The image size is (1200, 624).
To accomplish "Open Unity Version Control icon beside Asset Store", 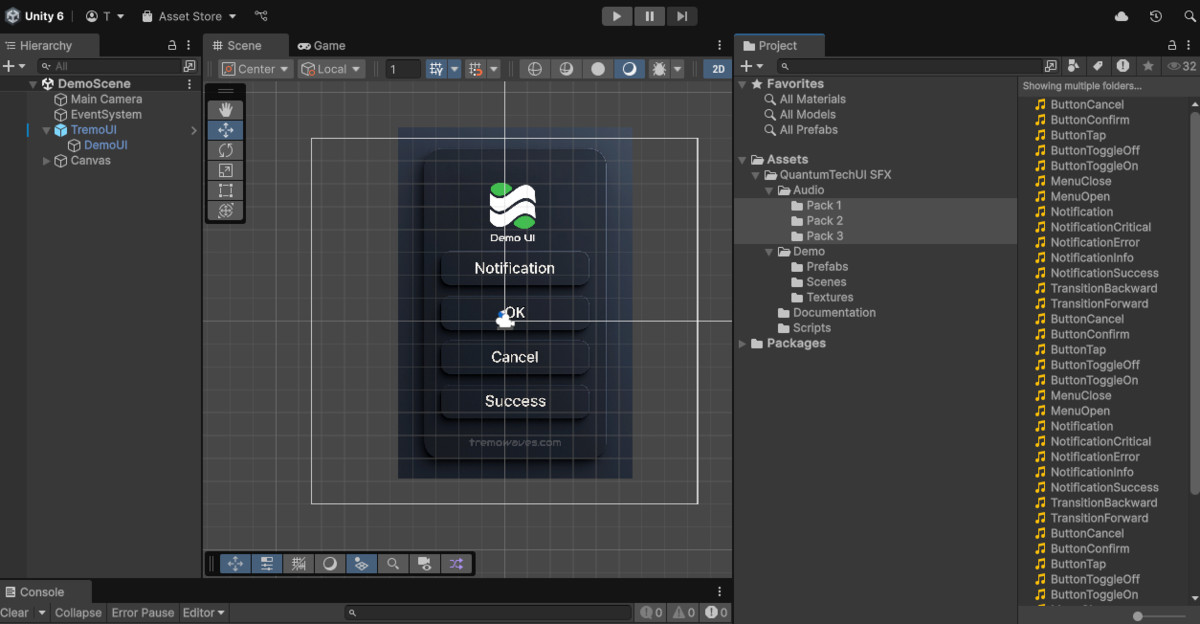I will coord(261,16).
